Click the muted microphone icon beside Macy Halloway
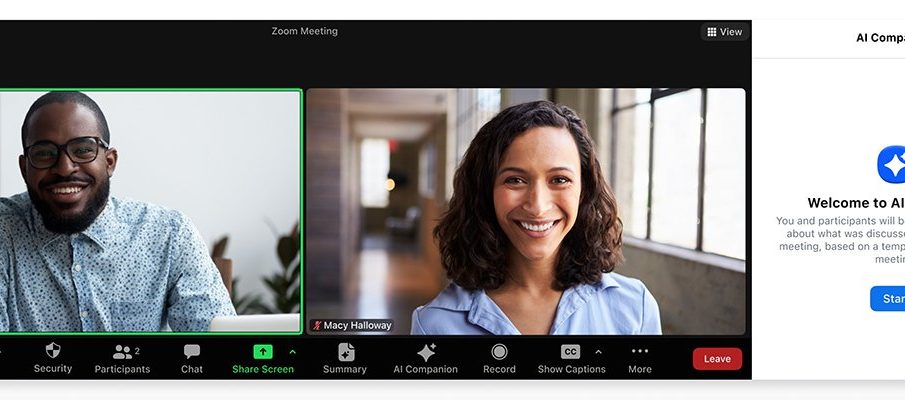The height and width of the screenshot is (400, 905). click(x=317, y=326)
